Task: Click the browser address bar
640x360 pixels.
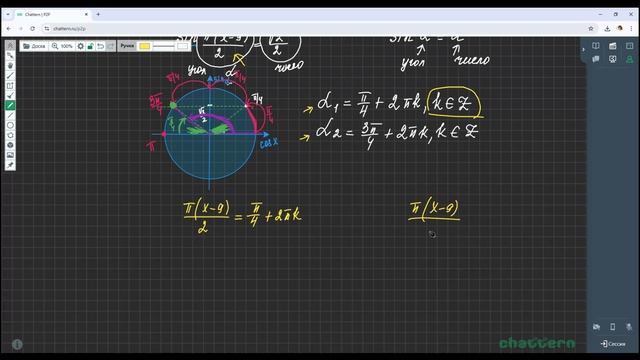Action: (x=320, y=29)
